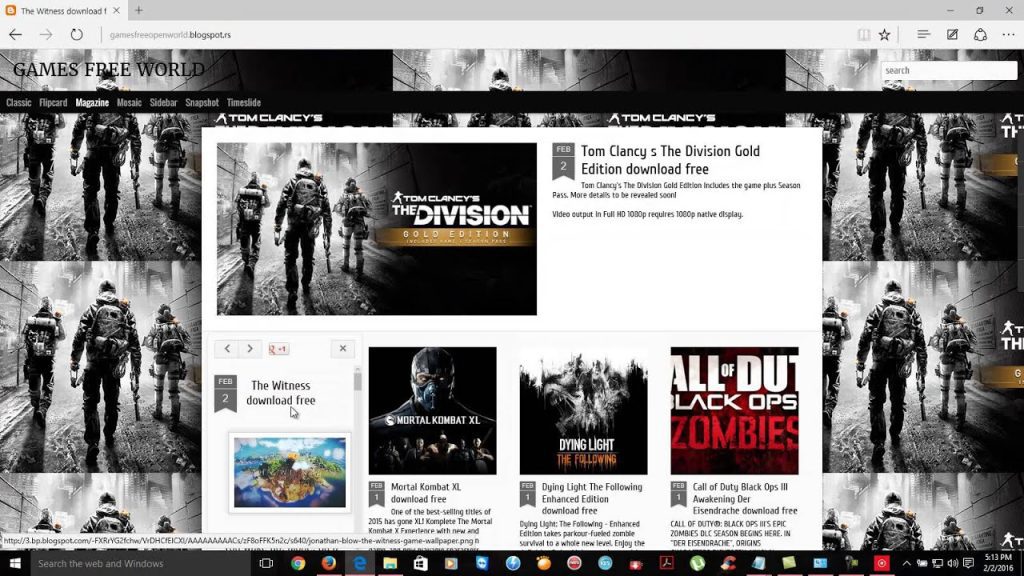Open Tom Clancy's The Division Gold Edition post

pos(670,160)
